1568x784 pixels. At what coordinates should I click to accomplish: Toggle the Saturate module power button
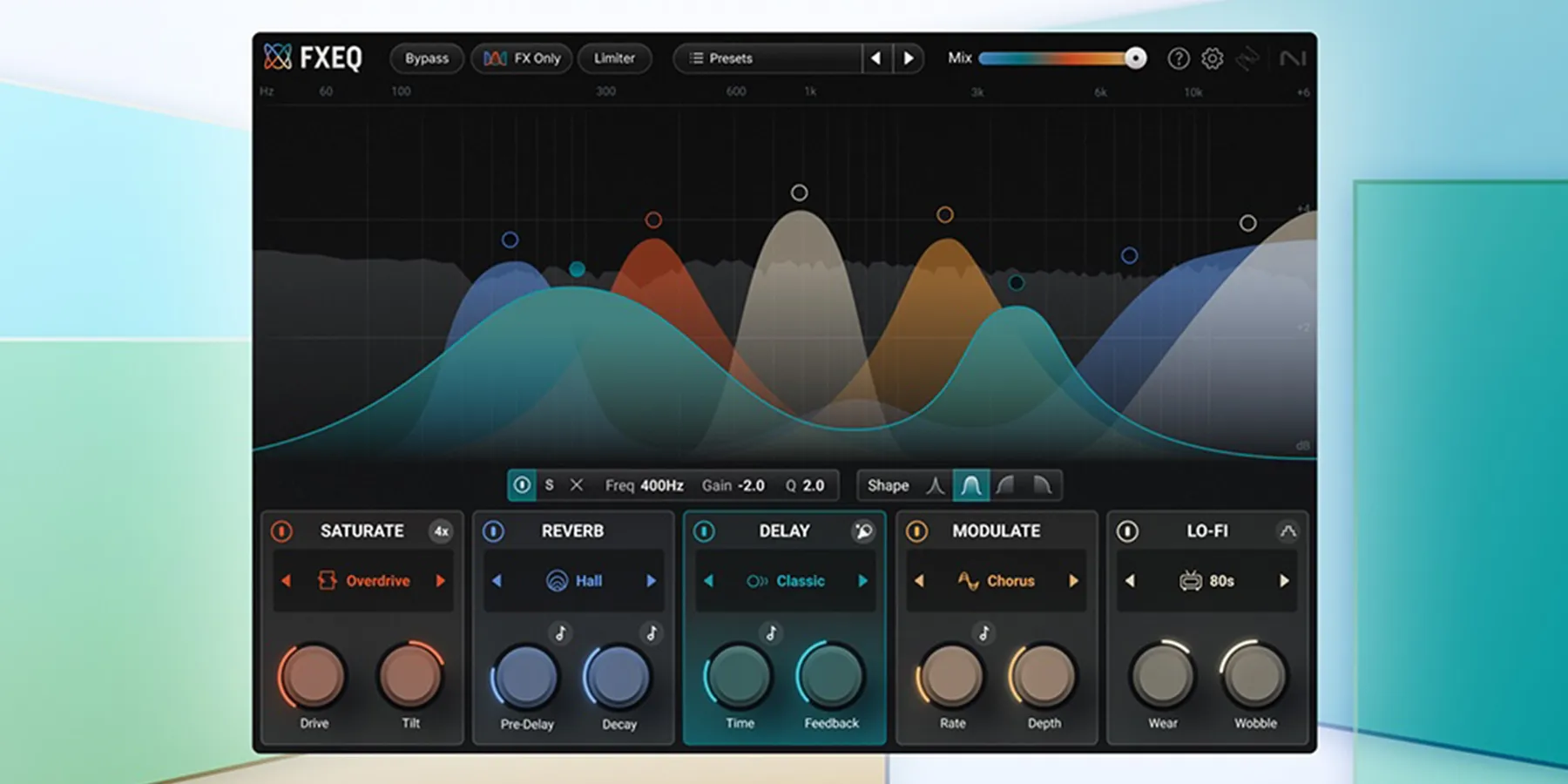(280, 531)
